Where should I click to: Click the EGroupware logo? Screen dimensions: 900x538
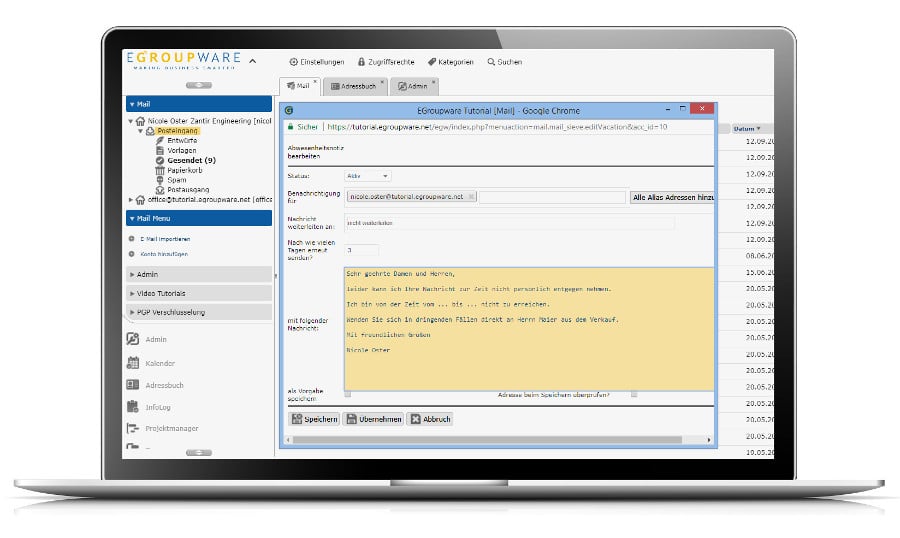[x=184, y=60]
